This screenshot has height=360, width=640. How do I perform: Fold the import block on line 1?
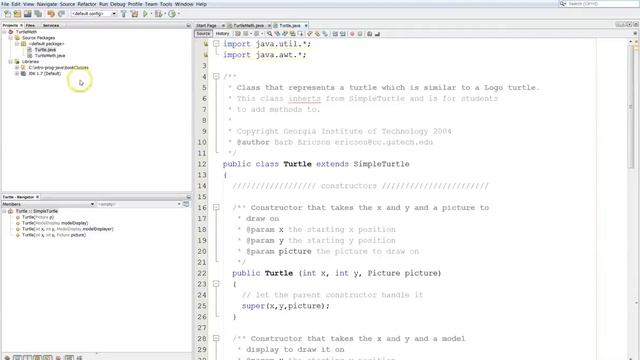pos(216,44)
